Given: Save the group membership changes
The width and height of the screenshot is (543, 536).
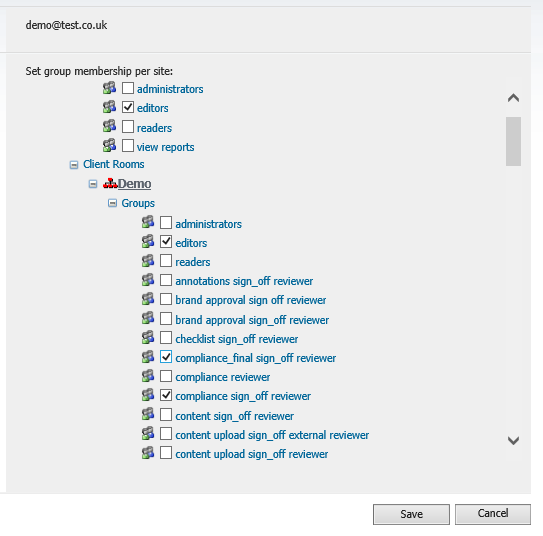Looking at the screenshot, I should point(411,514).
